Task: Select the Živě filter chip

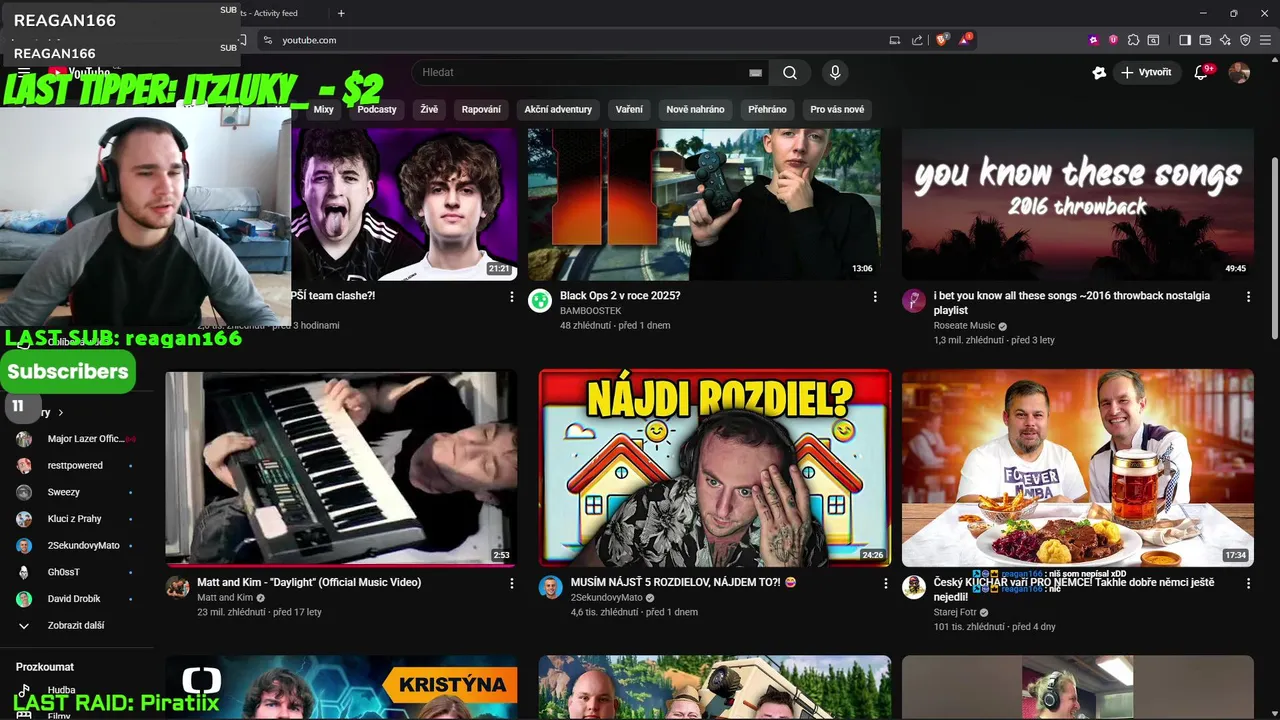Action: point(429,109)
